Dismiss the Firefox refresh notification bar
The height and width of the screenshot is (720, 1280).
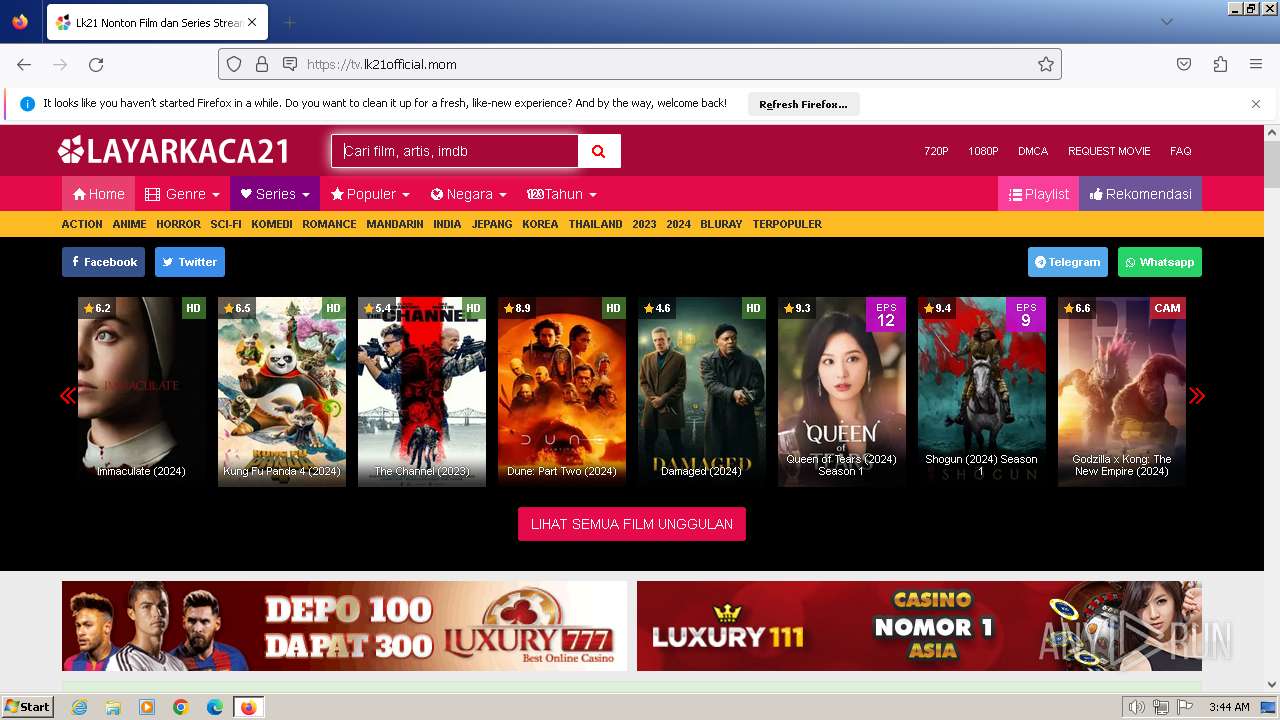coord(1256,104)
